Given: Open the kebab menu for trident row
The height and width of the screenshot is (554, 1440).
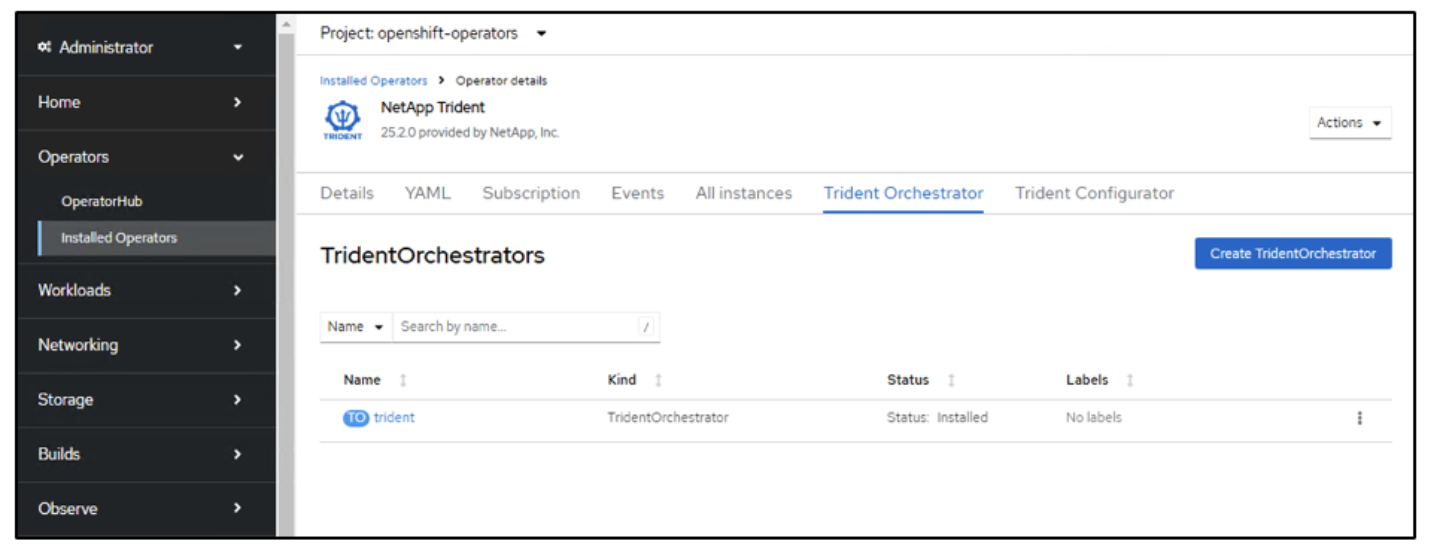Looking at the screenshot, I should pos(1359,418).
